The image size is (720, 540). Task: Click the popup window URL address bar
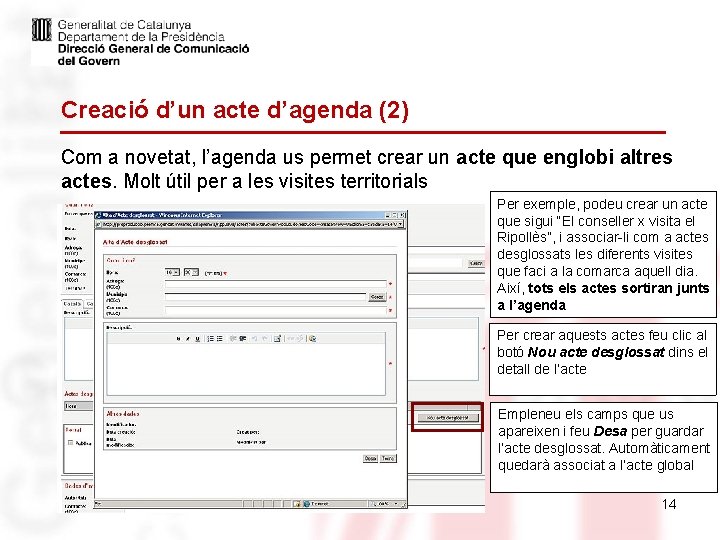(x=247, y=224)
